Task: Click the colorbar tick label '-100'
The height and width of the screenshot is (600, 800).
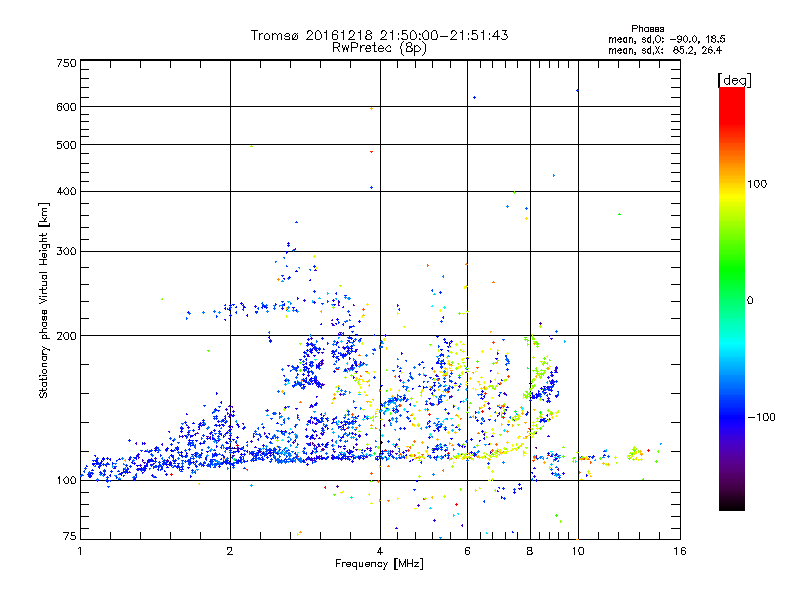Action: point(761,417)
